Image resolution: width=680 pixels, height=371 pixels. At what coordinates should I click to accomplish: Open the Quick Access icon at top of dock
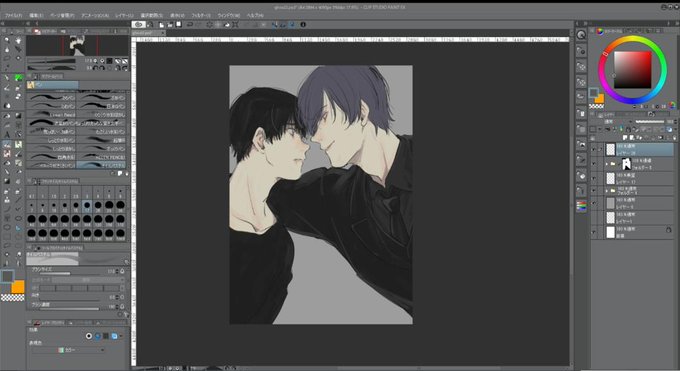(581, 35)
